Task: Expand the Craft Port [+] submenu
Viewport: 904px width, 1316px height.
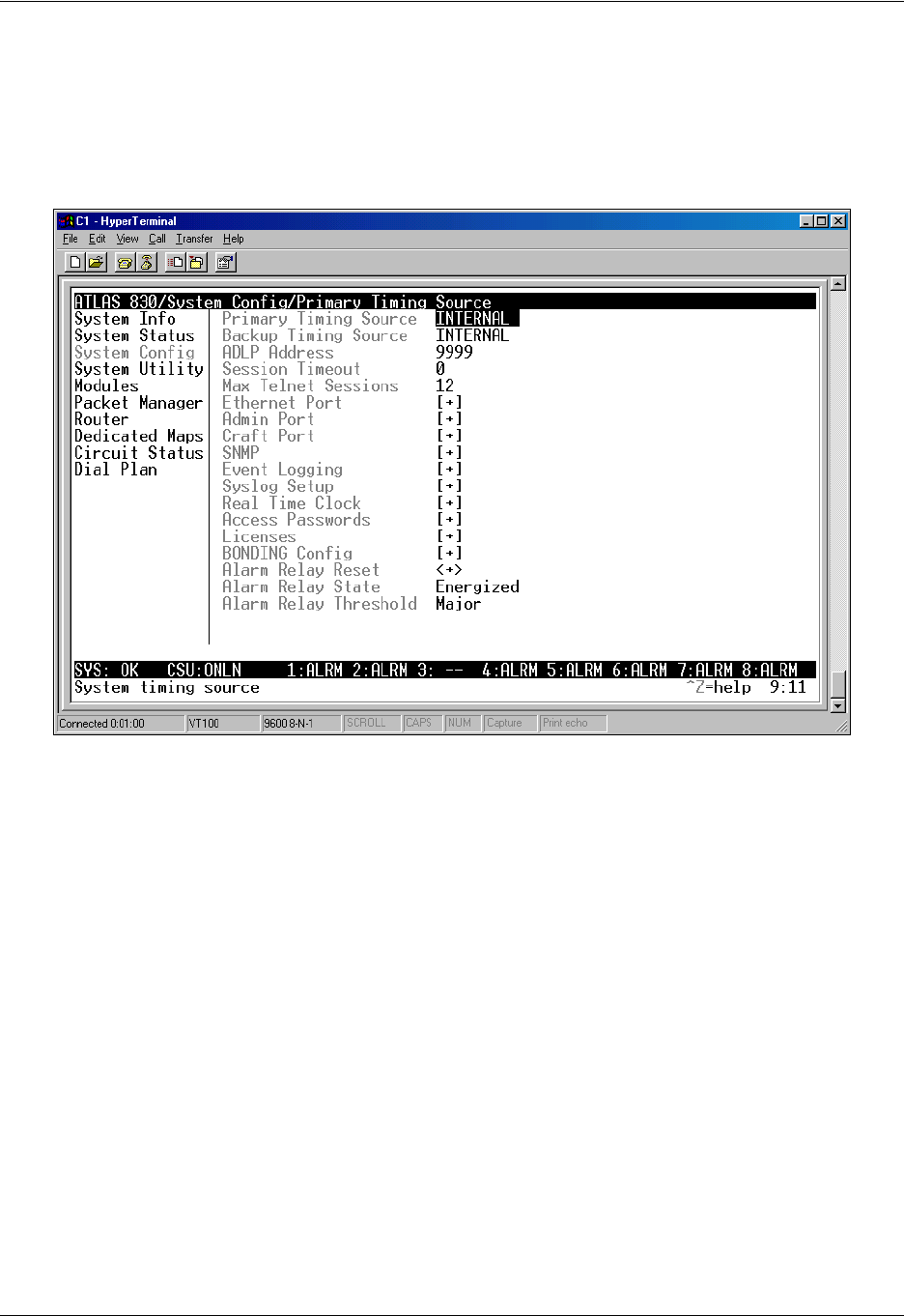Action: point(449,436)
